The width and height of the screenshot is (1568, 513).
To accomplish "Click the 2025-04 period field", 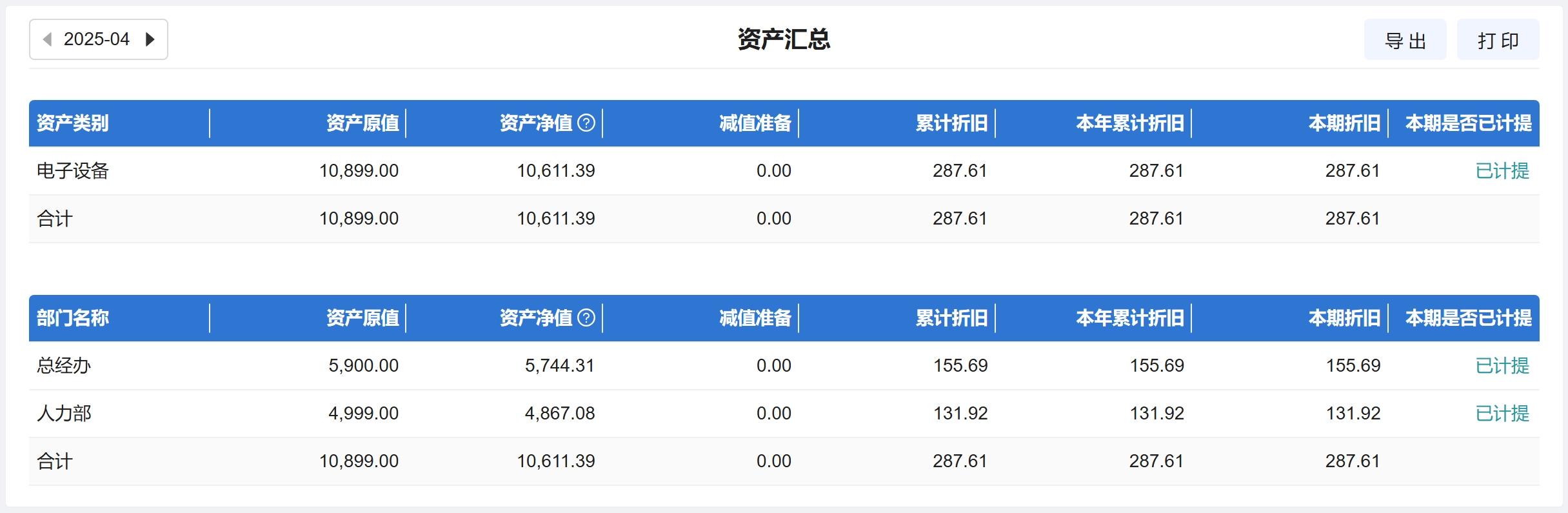I will [97, 39].
